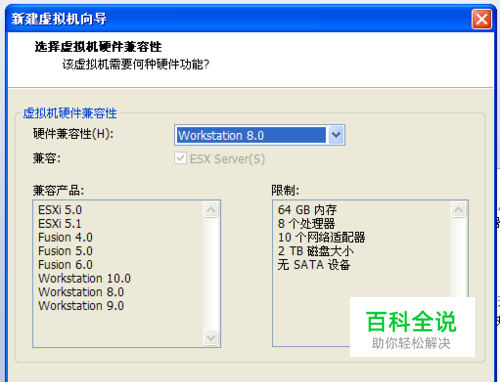Close the New Virtual Machine Wizard window
The width and height of the screenshot is (500, 382).
coord(482,19)
